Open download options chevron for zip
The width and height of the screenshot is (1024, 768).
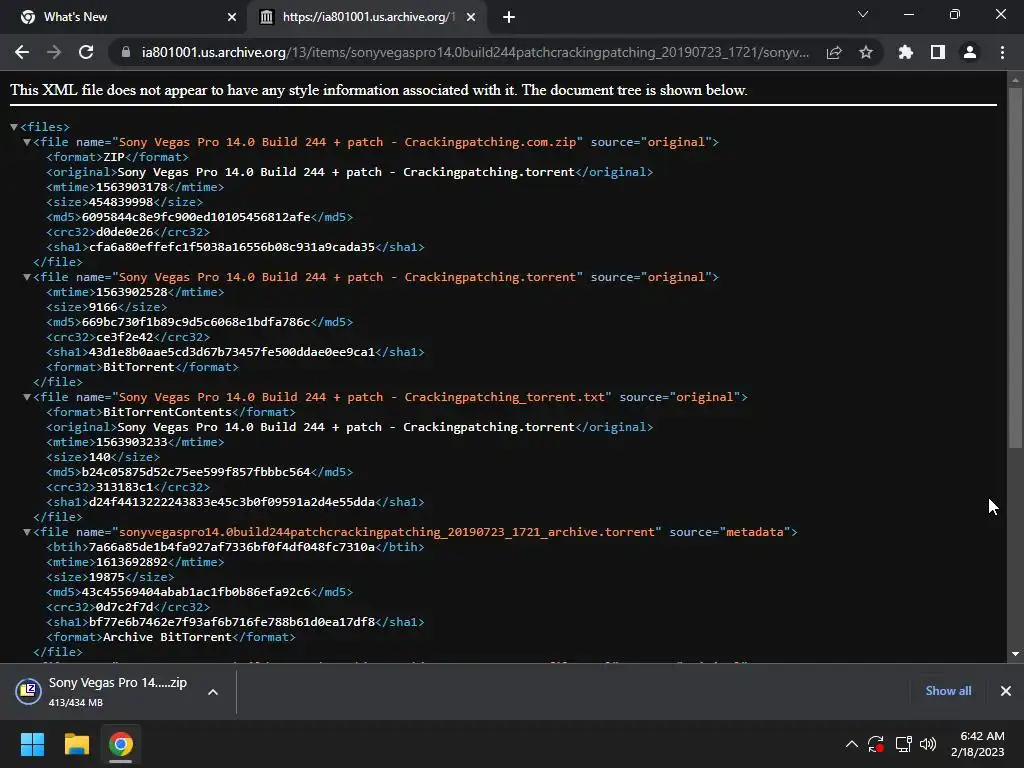[x=213, y=692]
